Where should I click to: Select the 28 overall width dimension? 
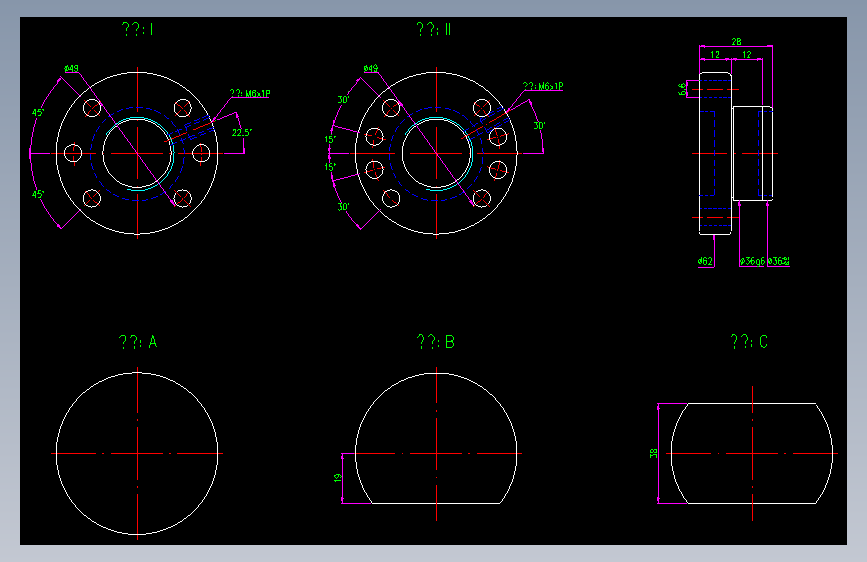(x=737, y=41)
